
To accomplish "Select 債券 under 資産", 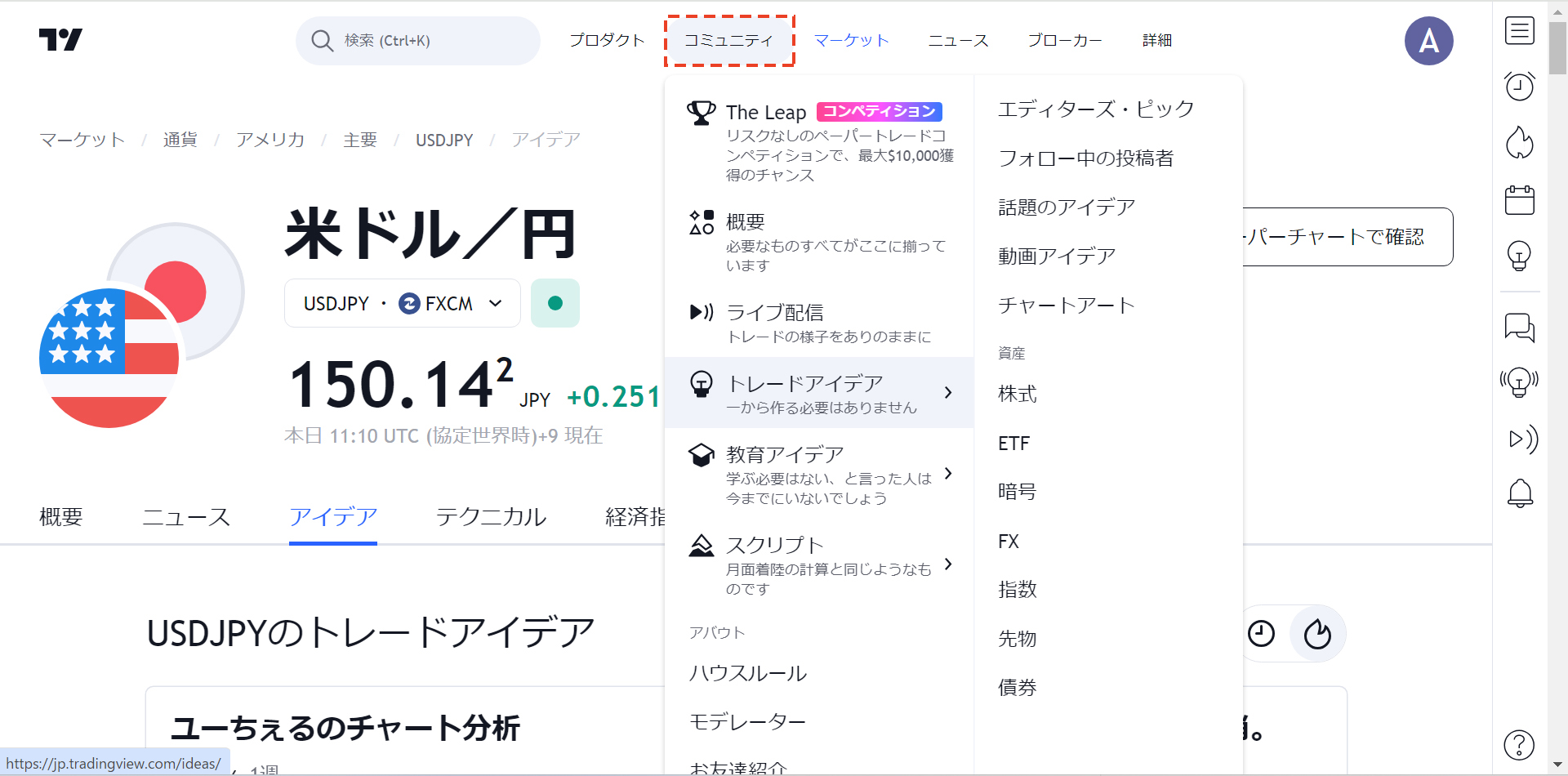I will [x=1018, y=688].
